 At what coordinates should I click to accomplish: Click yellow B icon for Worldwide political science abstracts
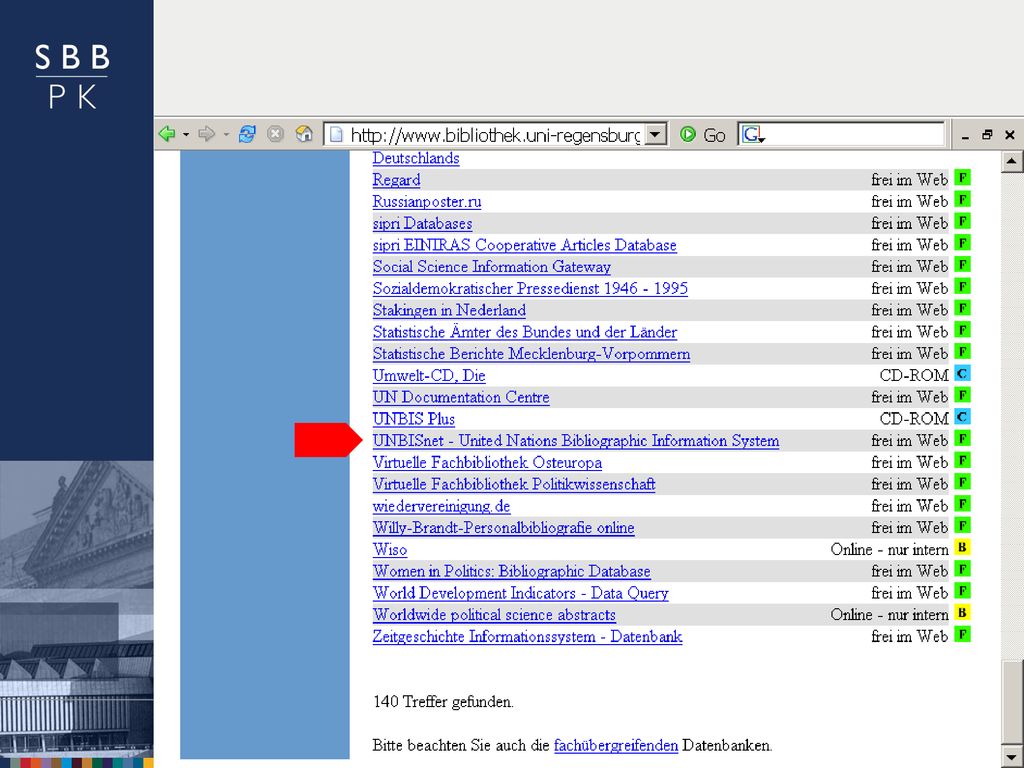pos(962,612)
